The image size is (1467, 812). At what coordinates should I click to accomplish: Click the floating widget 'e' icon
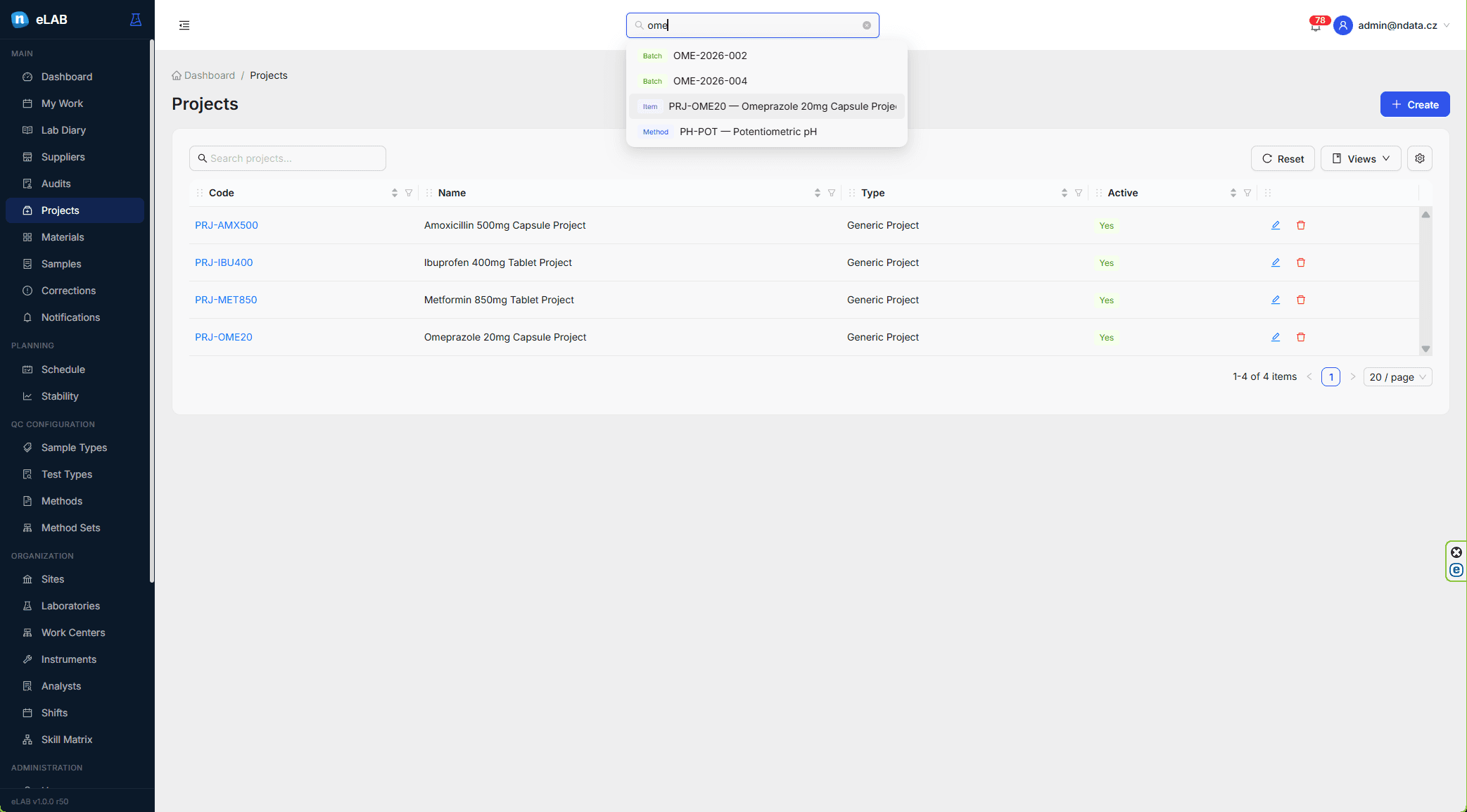(x=1456, y=570)
